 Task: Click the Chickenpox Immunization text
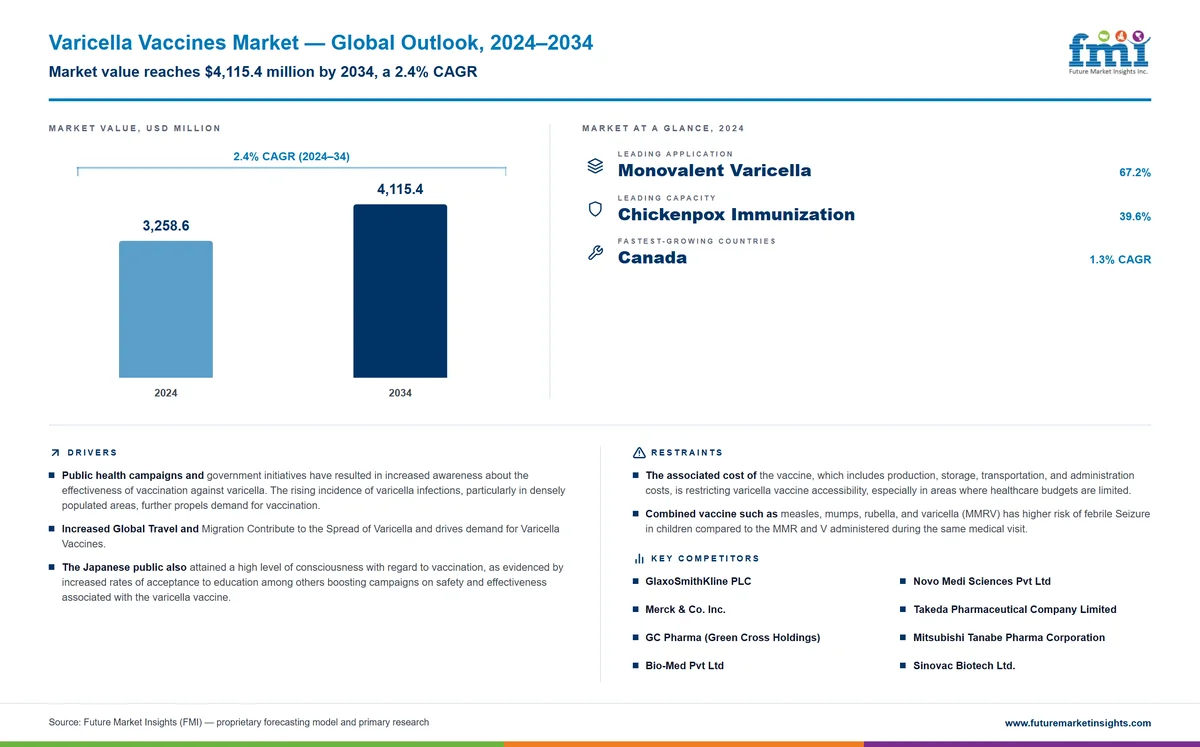737,214
